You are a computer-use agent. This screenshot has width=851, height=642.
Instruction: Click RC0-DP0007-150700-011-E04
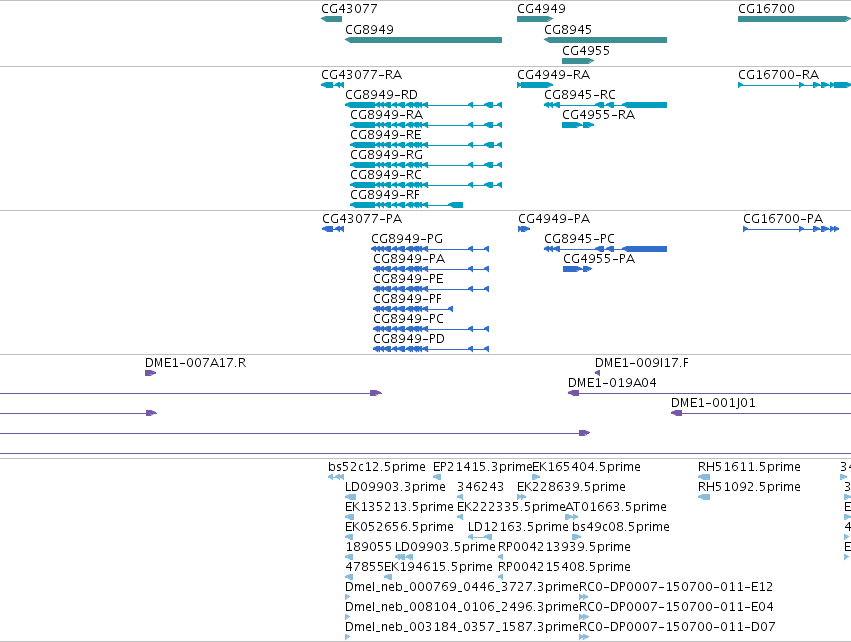tap(584, 617)
